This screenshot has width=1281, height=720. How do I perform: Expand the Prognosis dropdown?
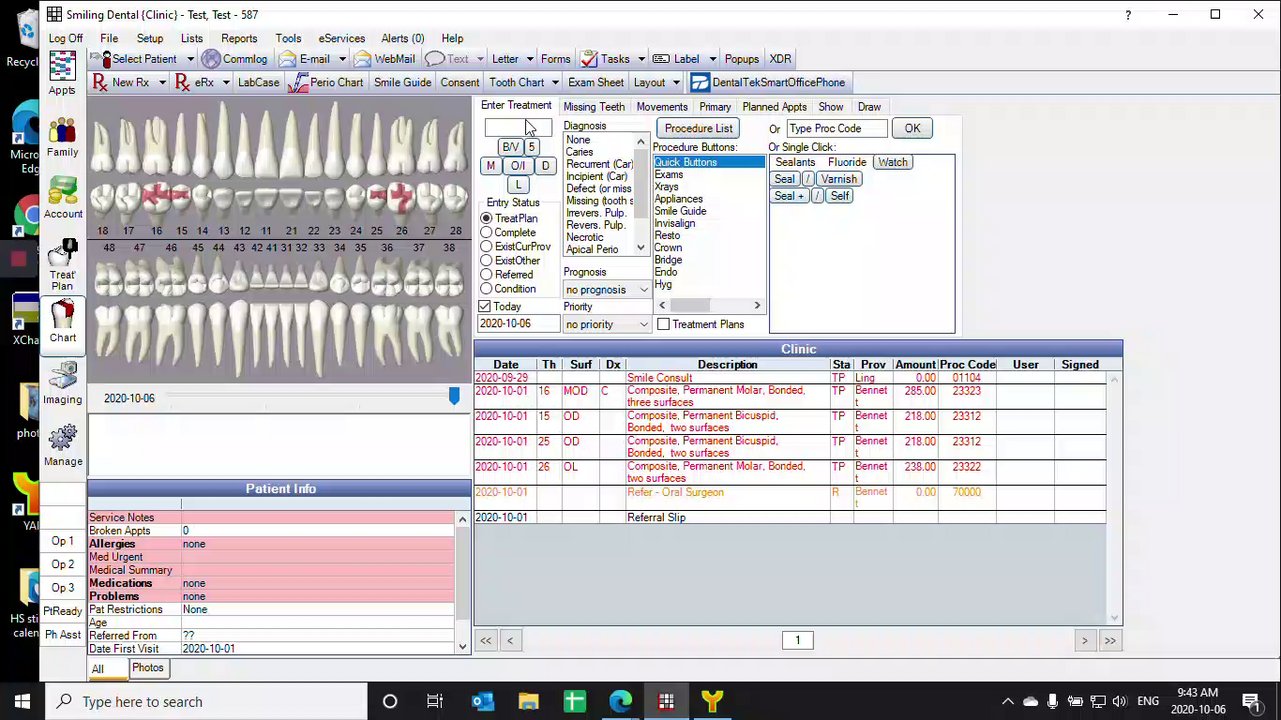coord(643,290)
